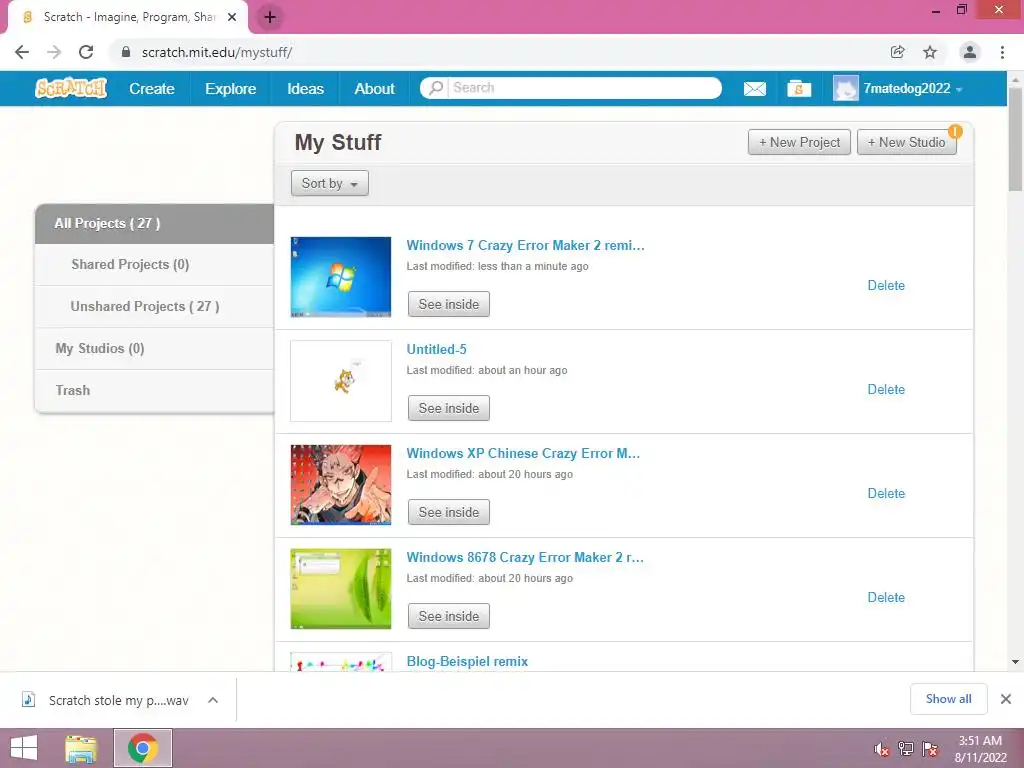This screenshot has height=768, width=1024.
Task: Select Shared Projects (0) tab
Action: 154,264
